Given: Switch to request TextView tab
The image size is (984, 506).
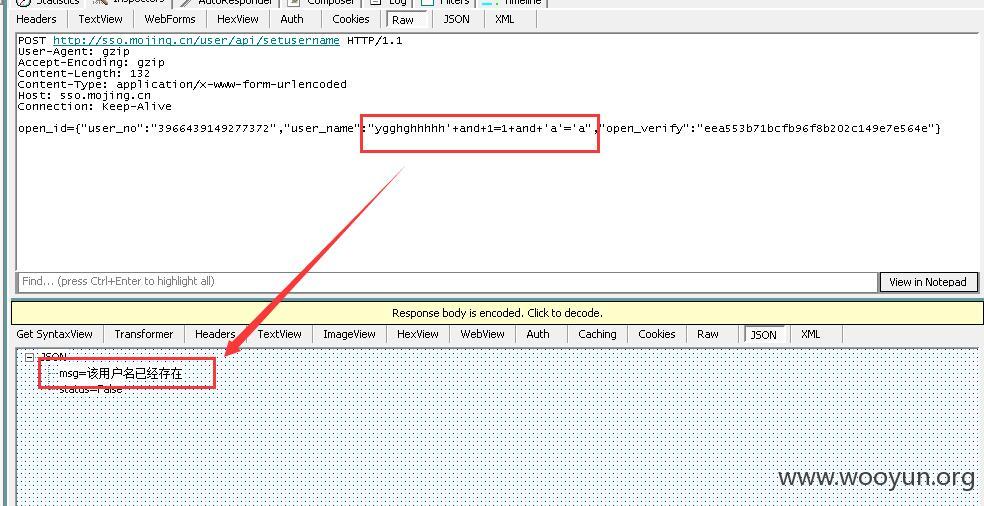Looking at the screenshot, I should point(100,19).
